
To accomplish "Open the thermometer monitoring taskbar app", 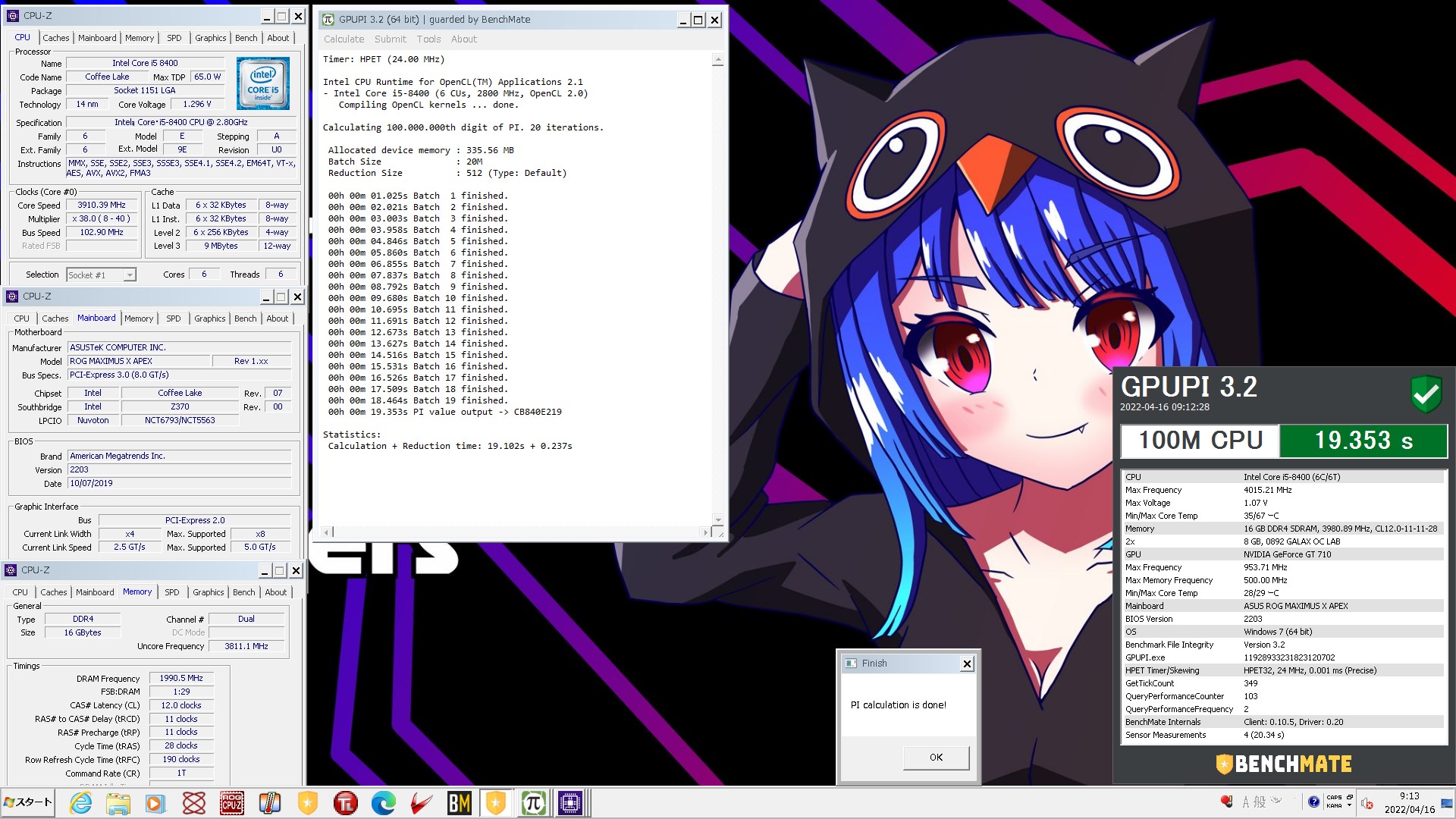I will coord(270,803).
